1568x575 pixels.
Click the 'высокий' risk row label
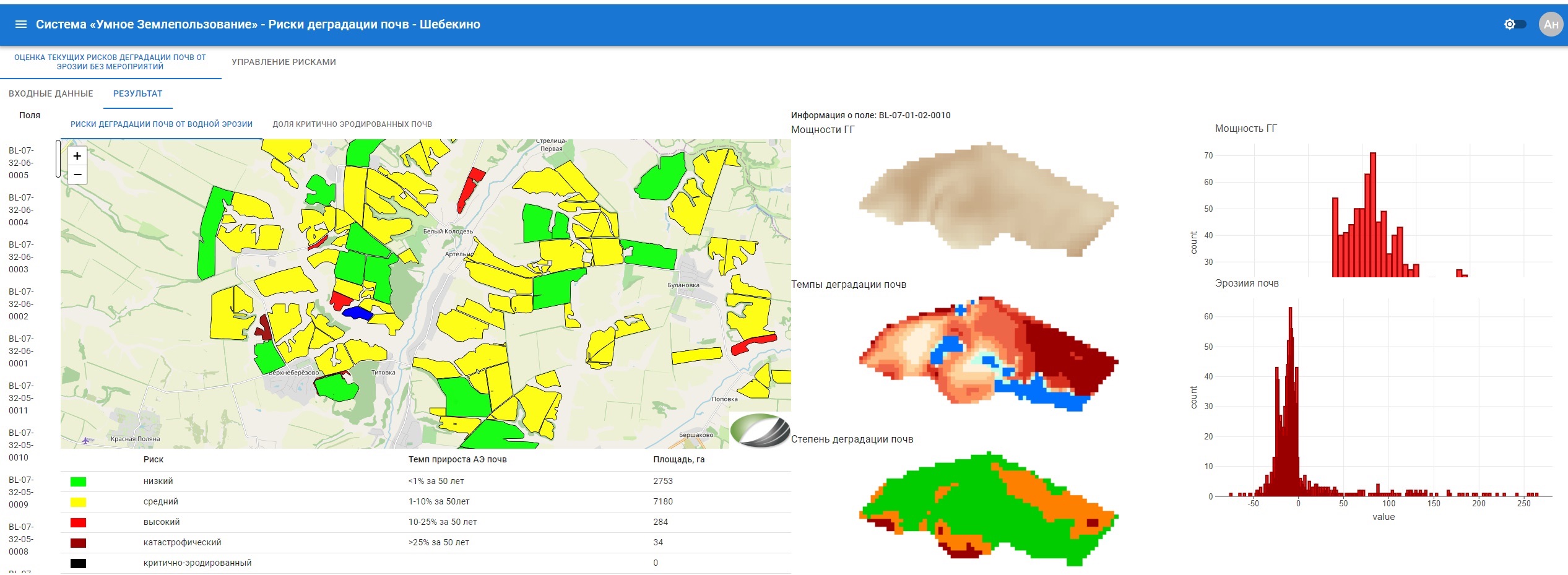pos(162,522)
